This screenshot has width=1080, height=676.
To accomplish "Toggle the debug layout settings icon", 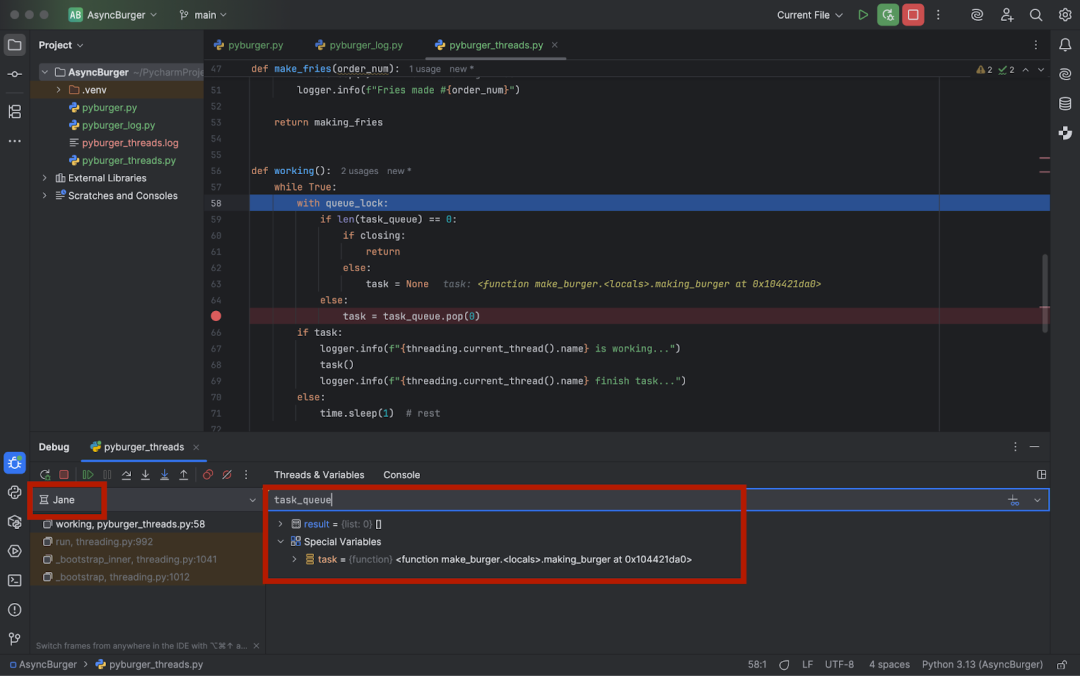I will coord(1041,475).
